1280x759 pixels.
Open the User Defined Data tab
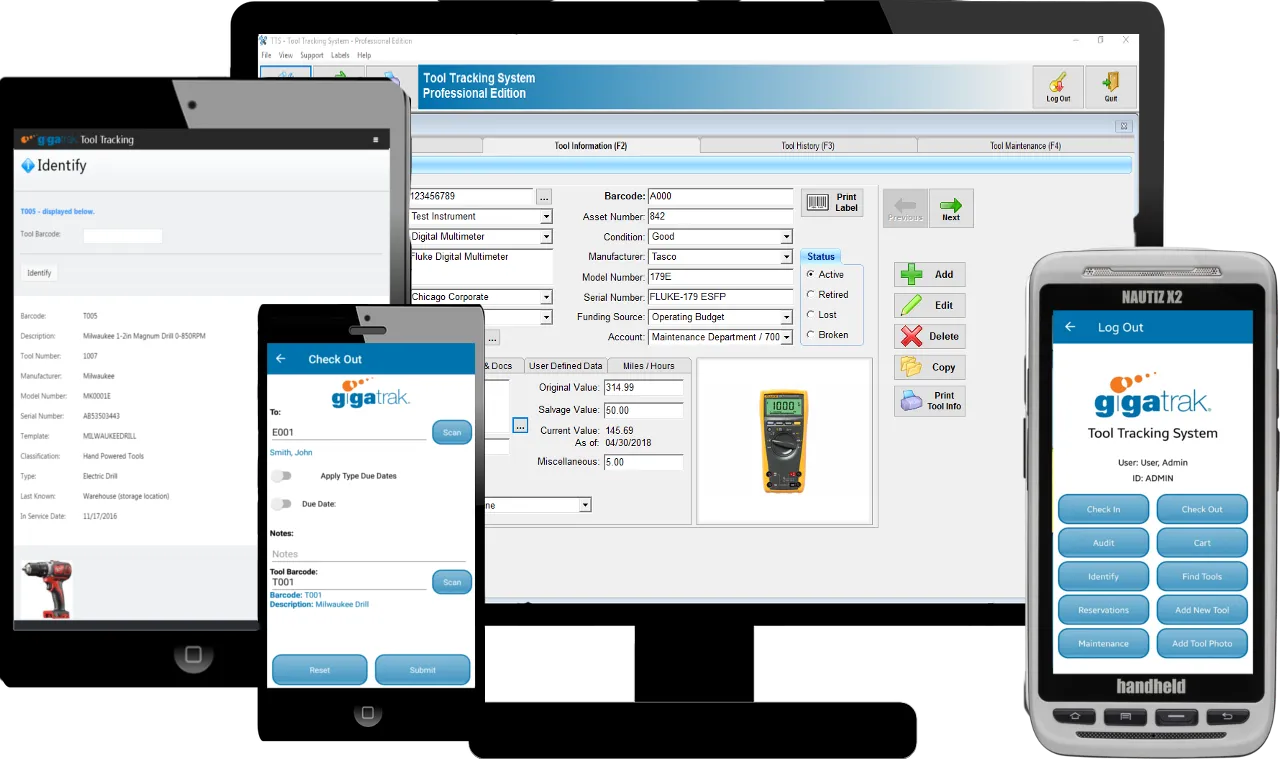coord(566,366)
